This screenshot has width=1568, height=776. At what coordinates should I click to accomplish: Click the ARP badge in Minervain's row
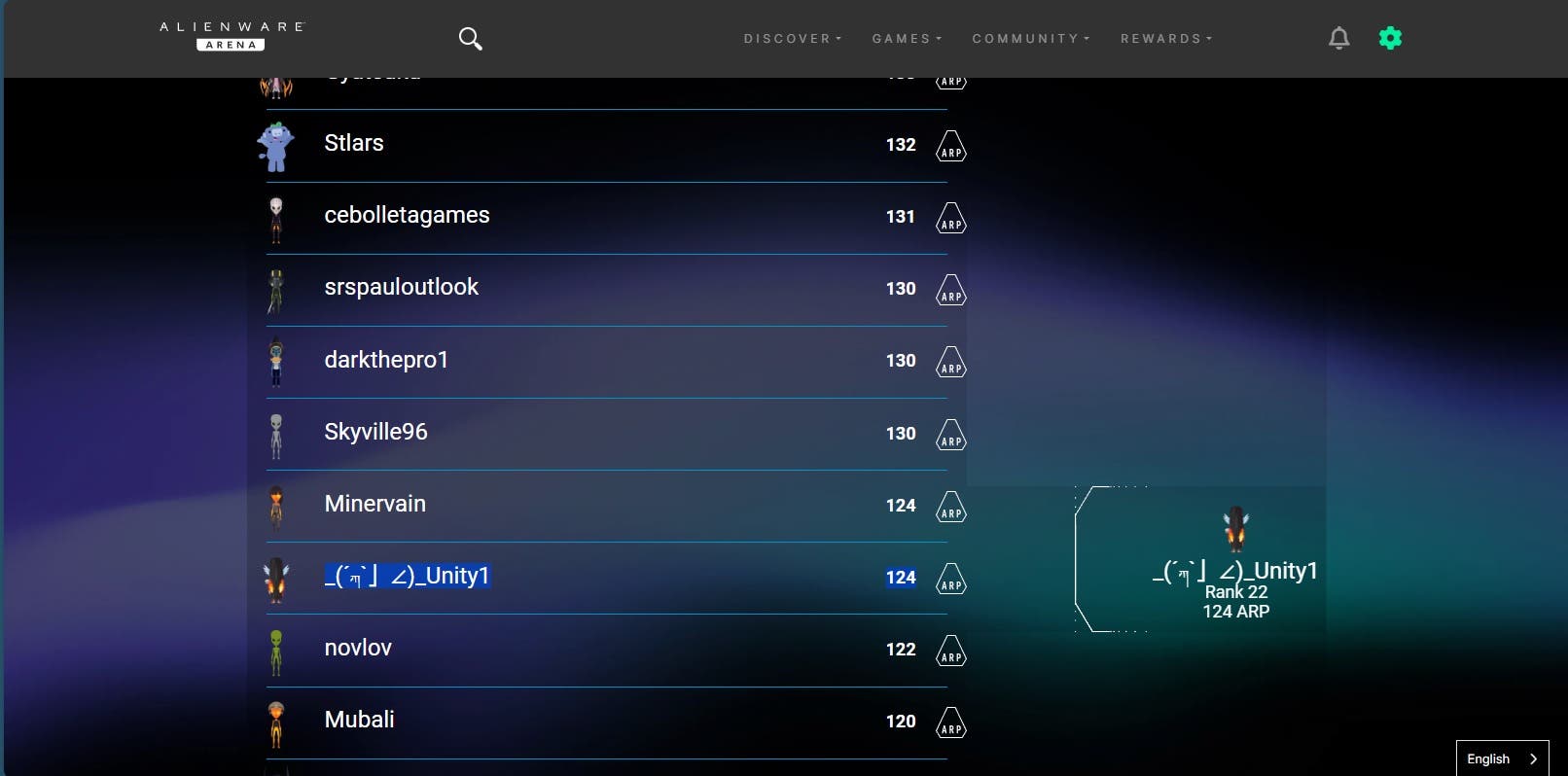[950, 507]
